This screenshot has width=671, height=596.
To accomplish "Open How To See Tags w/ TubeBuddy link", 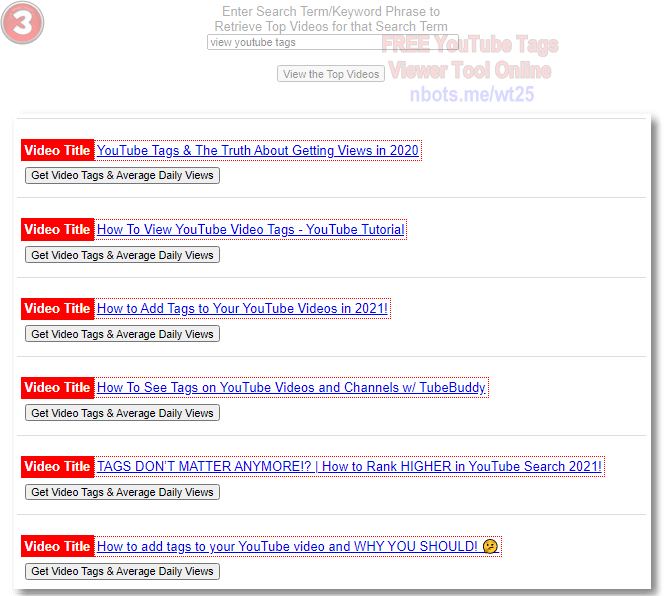I will tap(291, 388).
